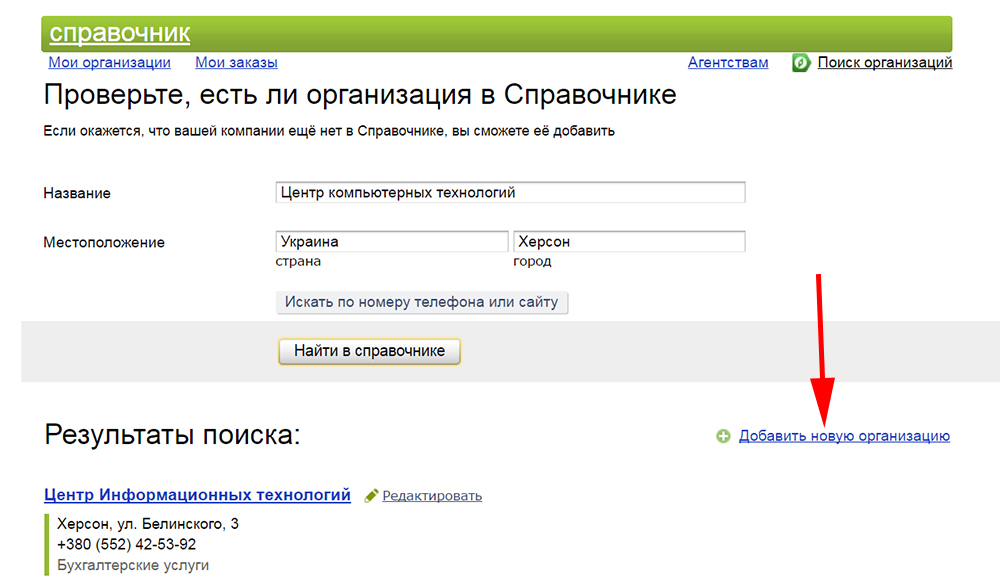Click the address Херсон, ул. Белинского, 3
The height and width of the screenshot is (582, 1000).
point(148,524)
